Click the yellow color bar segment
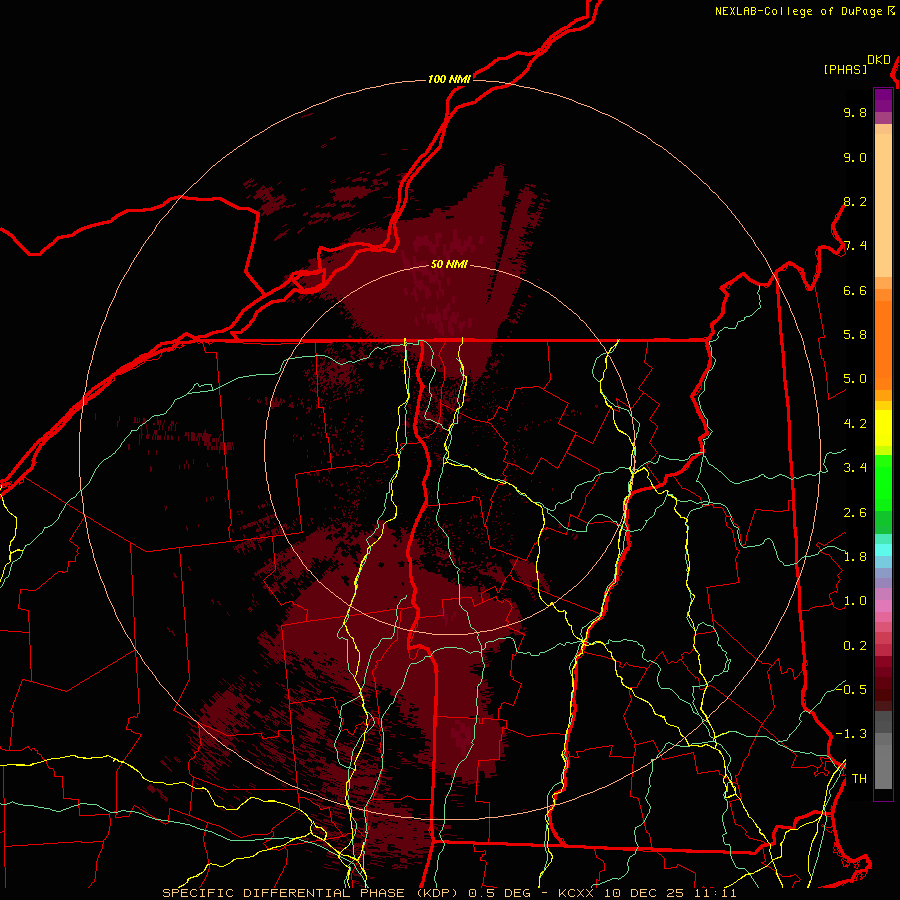 coord(883,428)
